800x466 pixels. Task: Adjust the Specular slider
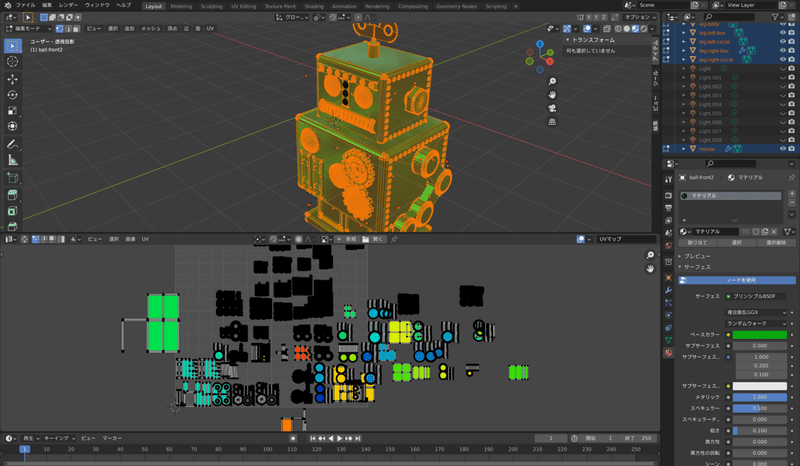coord(760,408)
